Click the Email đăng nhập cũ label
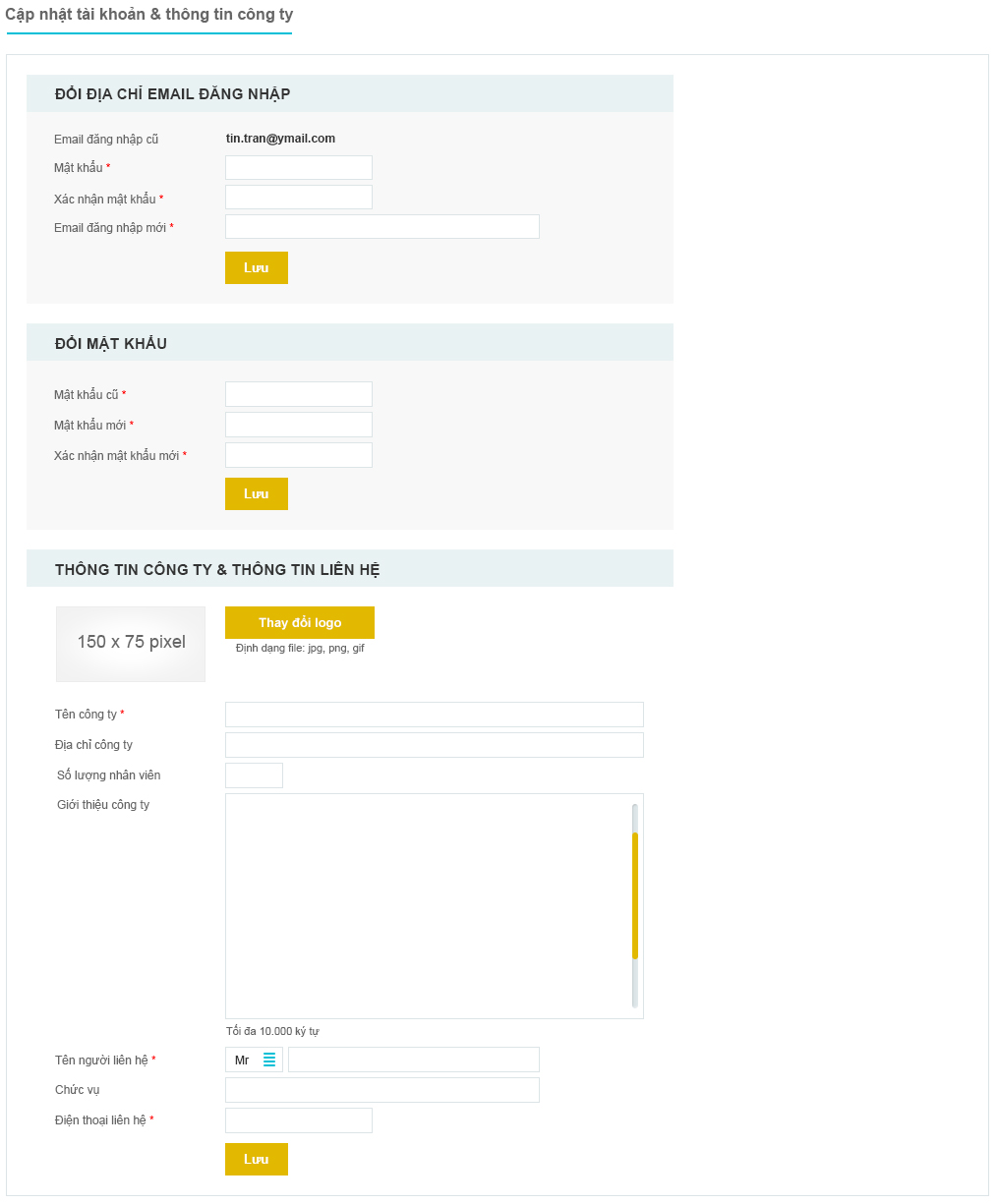997x1204 pixels. pos(106,140)
